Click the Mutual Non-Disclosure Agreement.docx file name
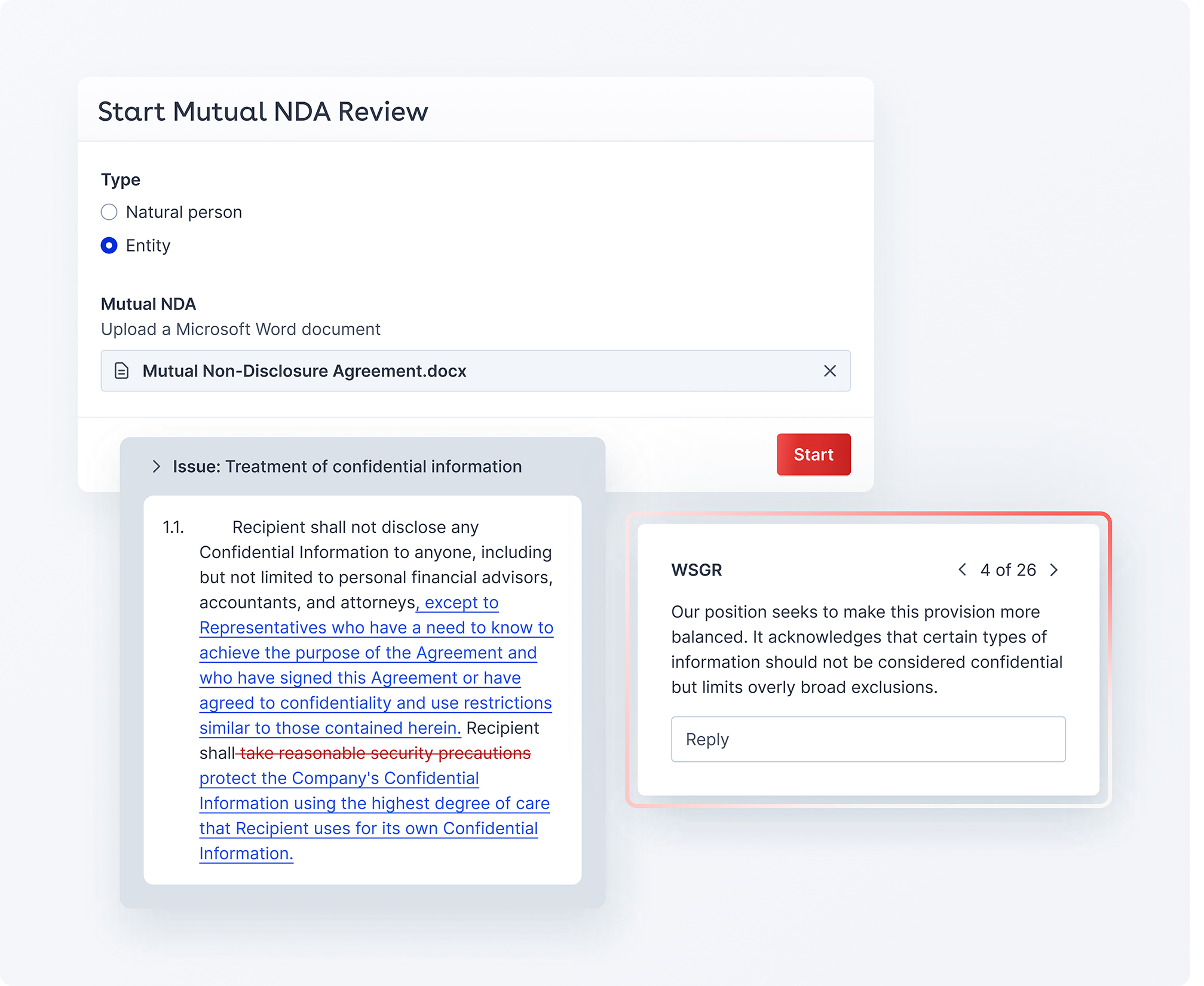The height and width of the screenshot is (986, 1204). 304,371
